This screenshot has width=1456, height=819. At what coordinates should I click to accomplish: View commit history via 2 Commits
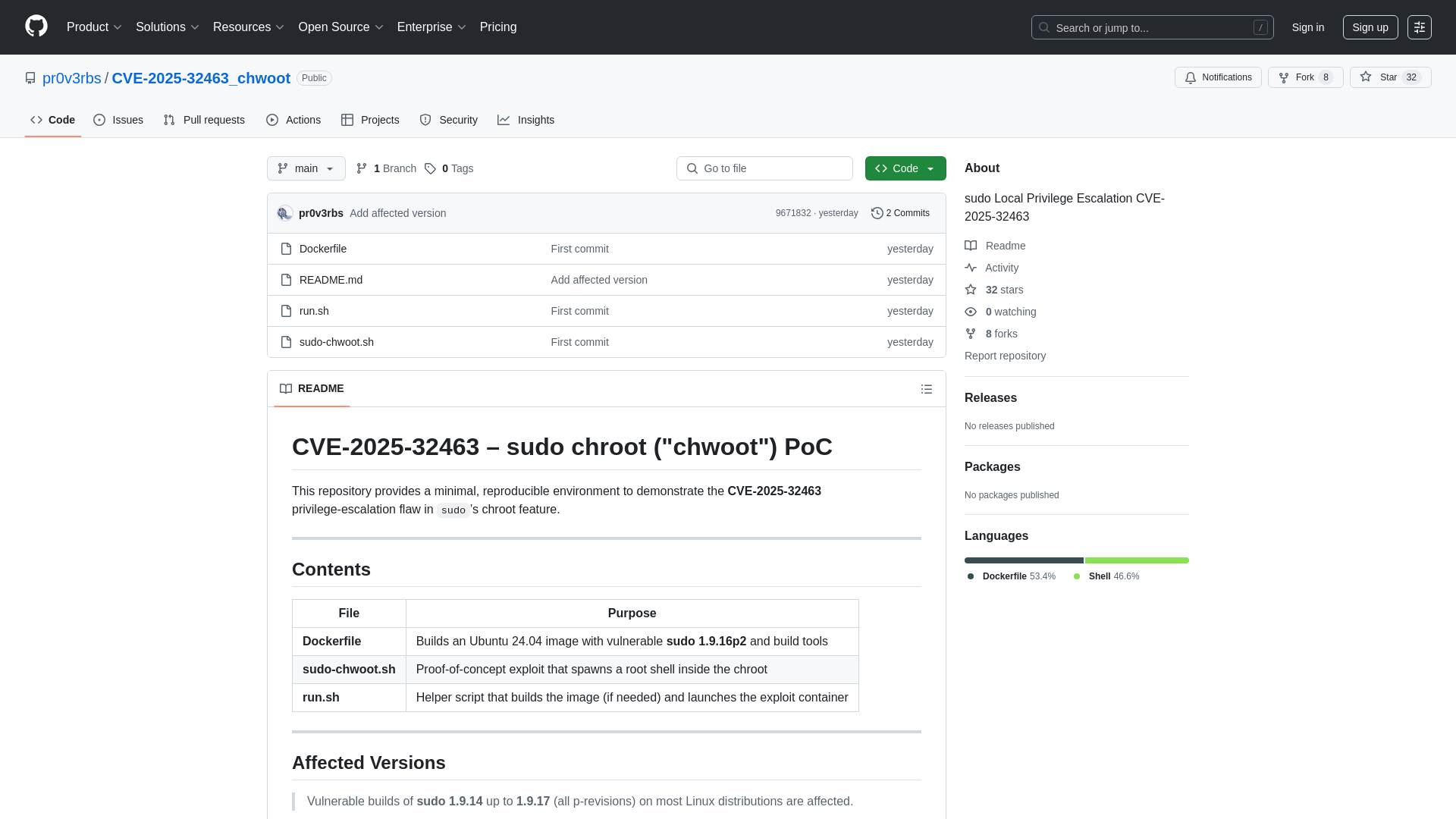coord(900,213)
